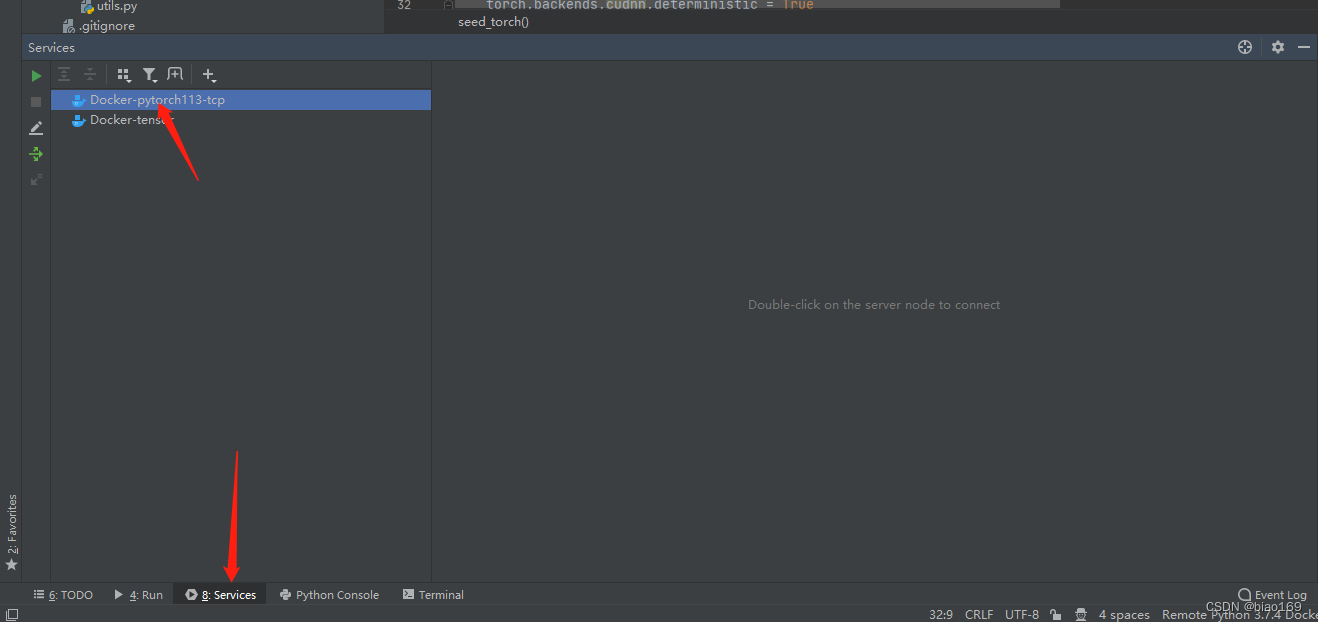Open the line separator CRLF dropdown
The width and height of the screenshot is (1318, 622).
point(978,613)
